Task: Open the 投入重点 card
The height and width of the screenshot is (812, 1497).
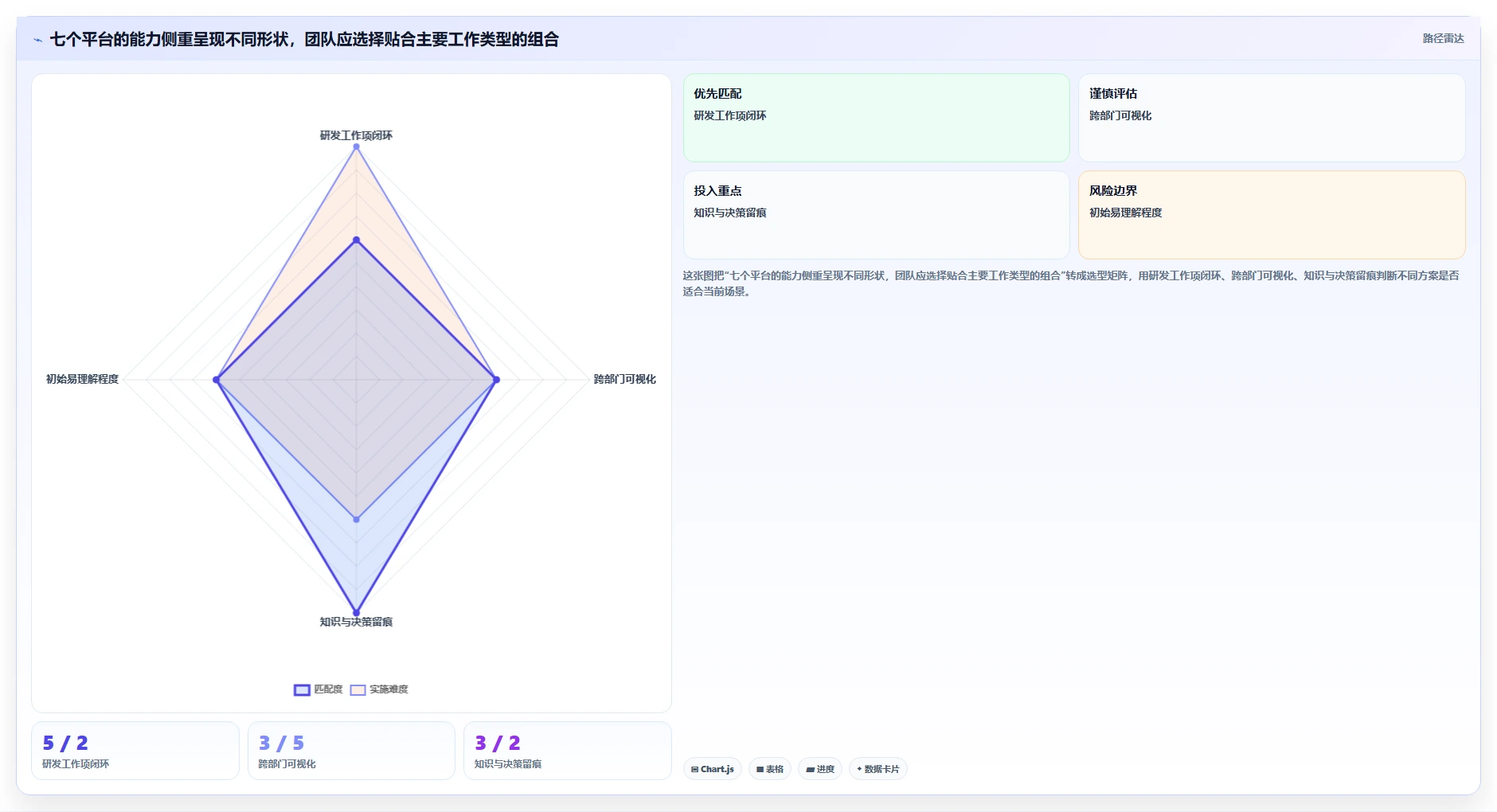Action: point(876,215)
